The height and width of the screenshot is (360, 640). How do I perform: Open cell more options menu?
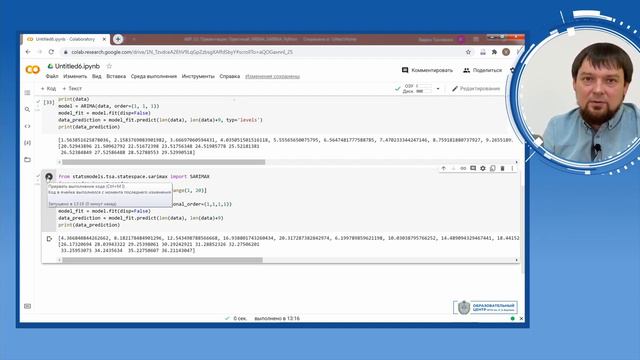click(x=512, y=168)
